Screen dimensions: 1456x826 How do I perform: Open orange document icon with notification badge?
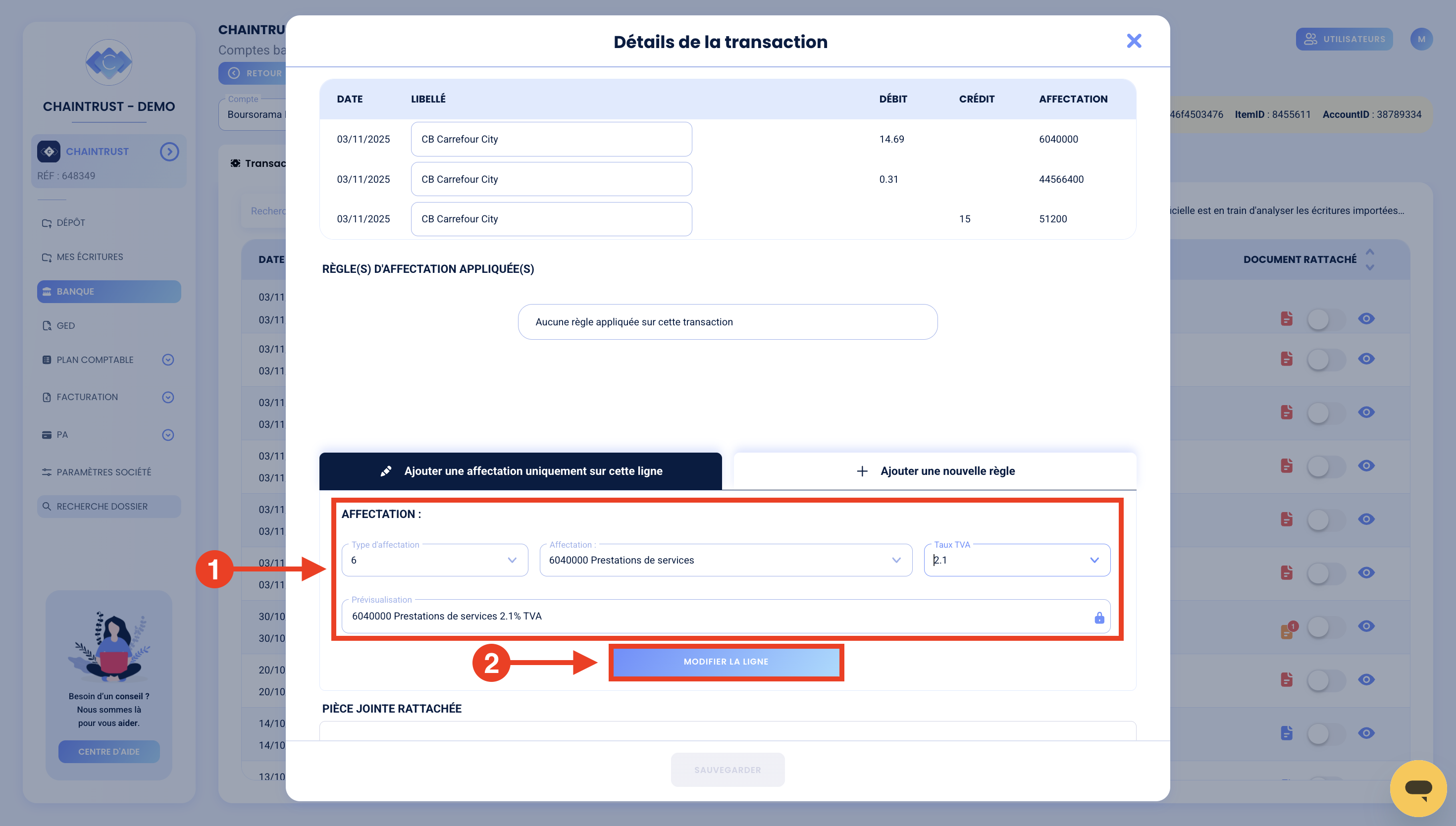click(1288, 630)
